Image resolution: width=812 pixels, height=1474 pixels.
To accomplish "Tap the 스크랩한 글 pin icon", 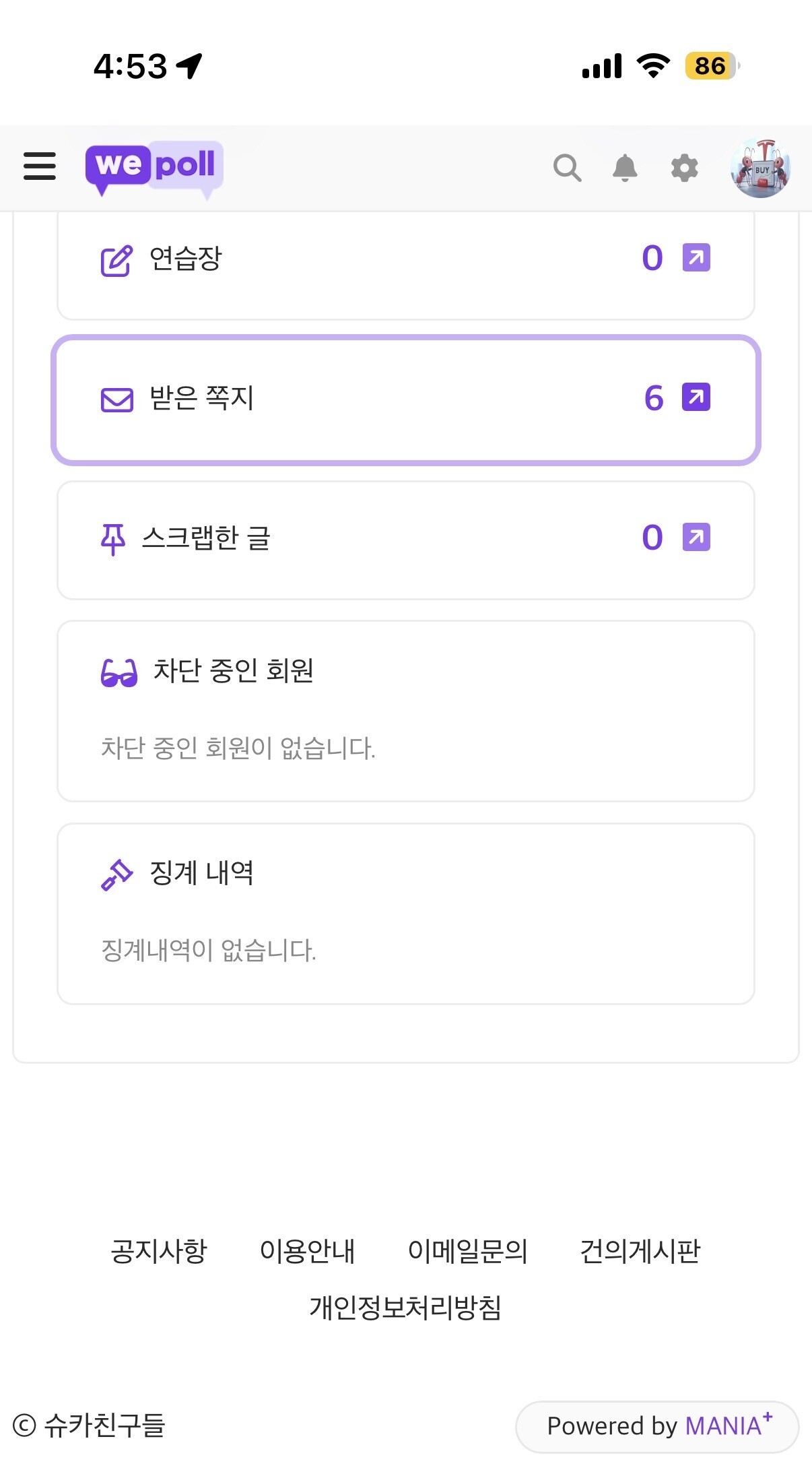I will tap(113, 540).
